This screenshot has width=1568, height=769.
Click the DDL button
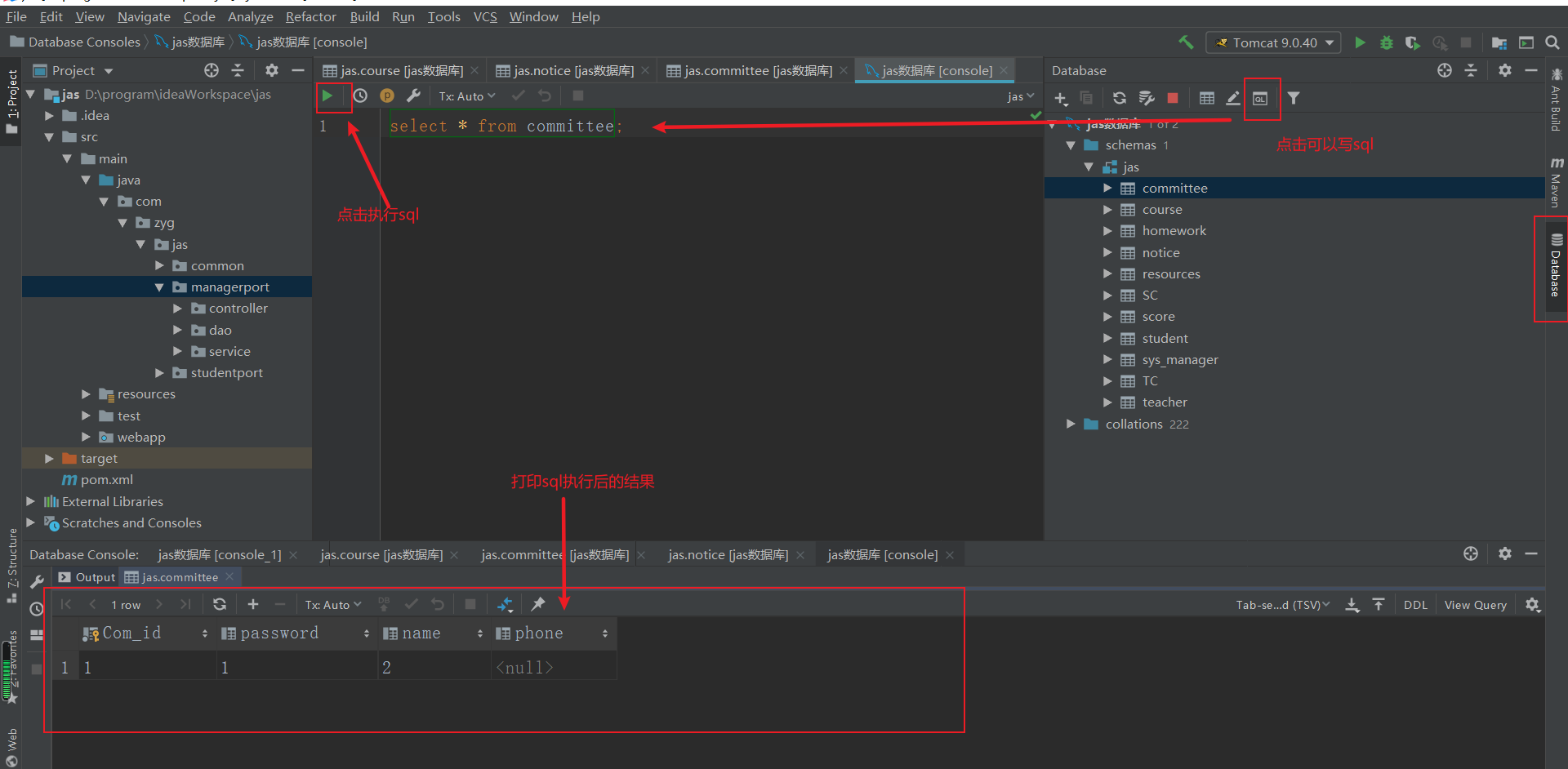1415,605
